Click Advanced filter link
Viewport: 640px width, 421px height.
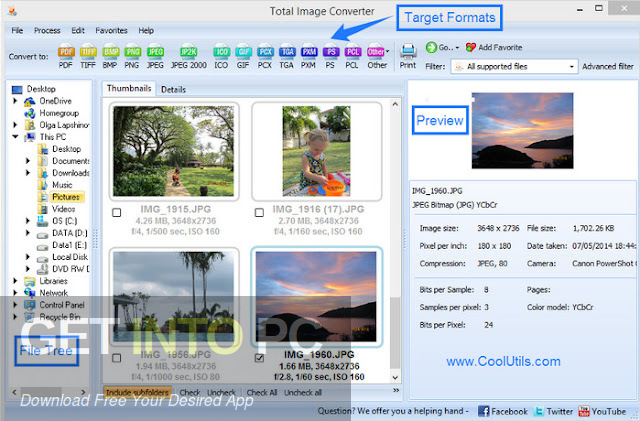coord(608,67)
